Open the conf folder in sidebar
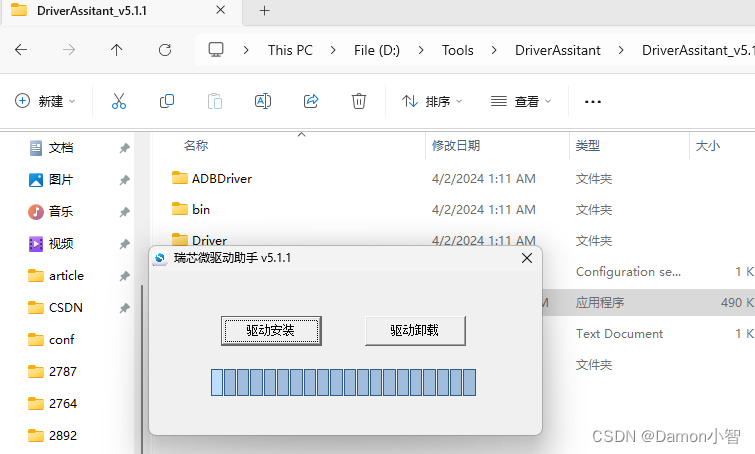Image resolution: width=755 pixels, height=454 pixels. pos(62,339)
